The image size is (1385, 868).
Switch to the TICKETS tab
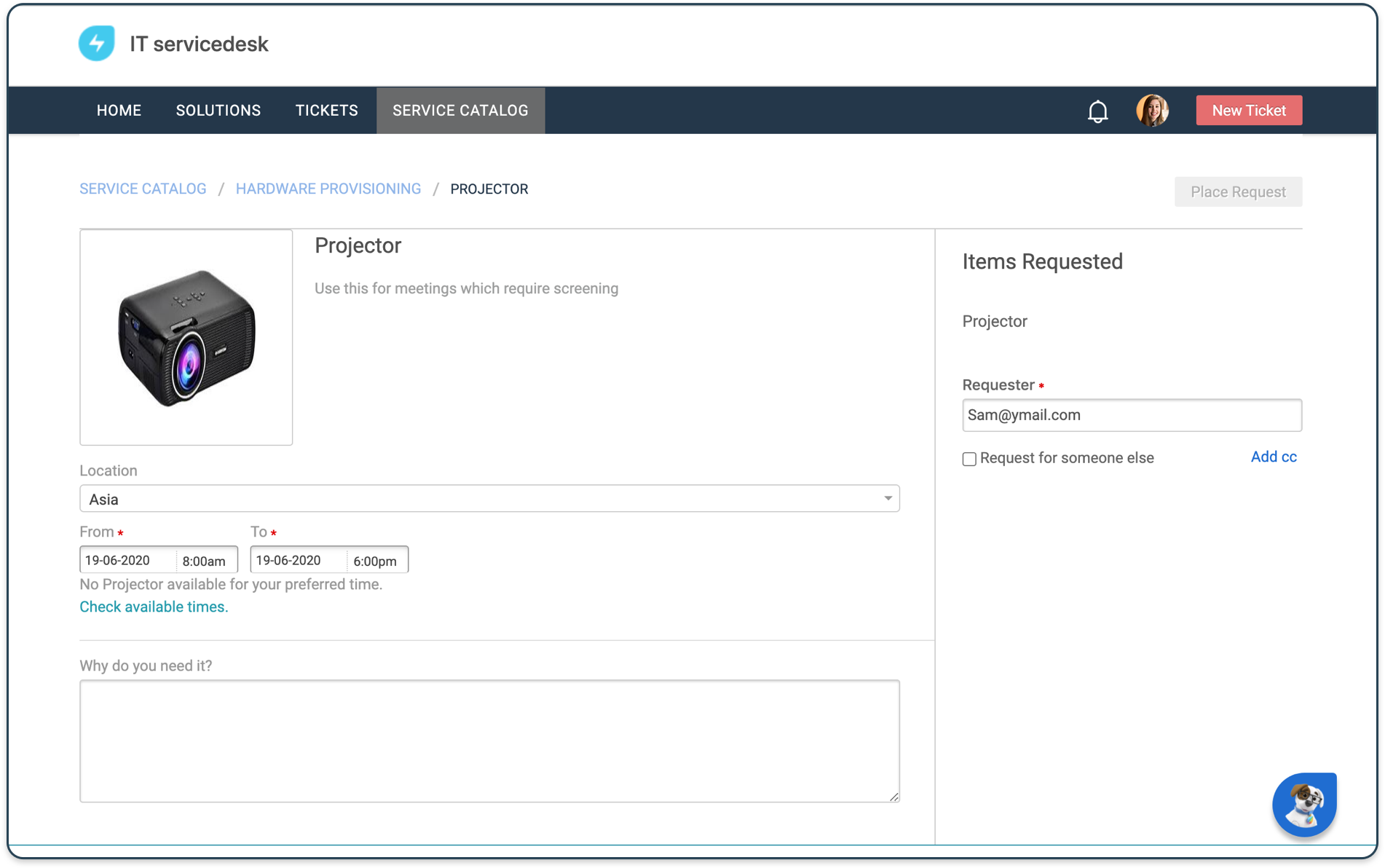[x=326, y=110]
